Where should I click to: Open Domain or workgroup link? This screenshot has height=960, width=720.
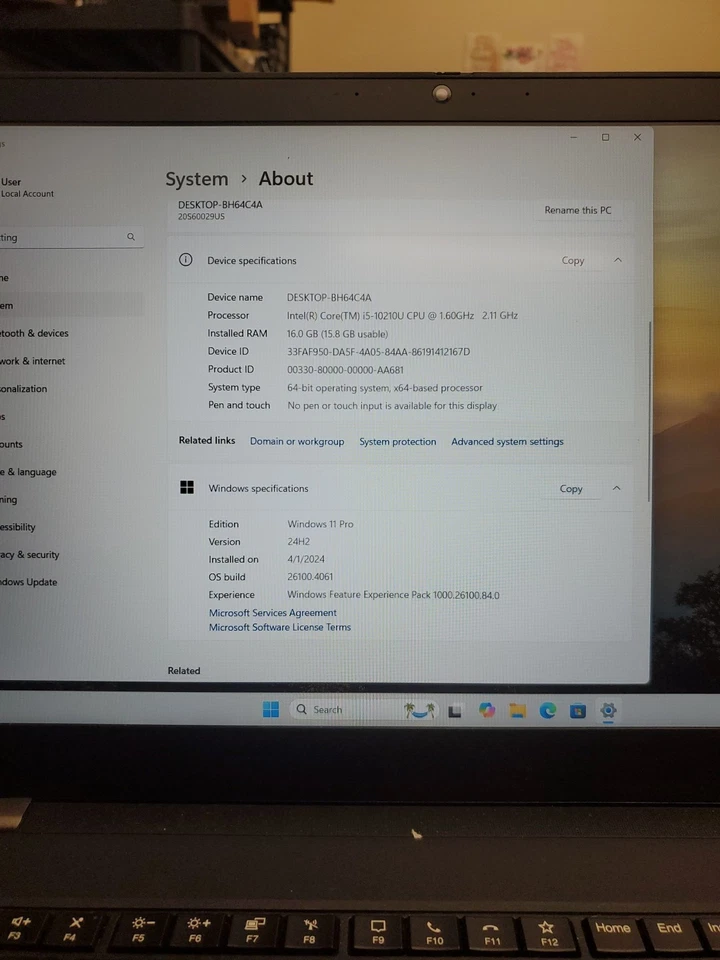[297, 441]
